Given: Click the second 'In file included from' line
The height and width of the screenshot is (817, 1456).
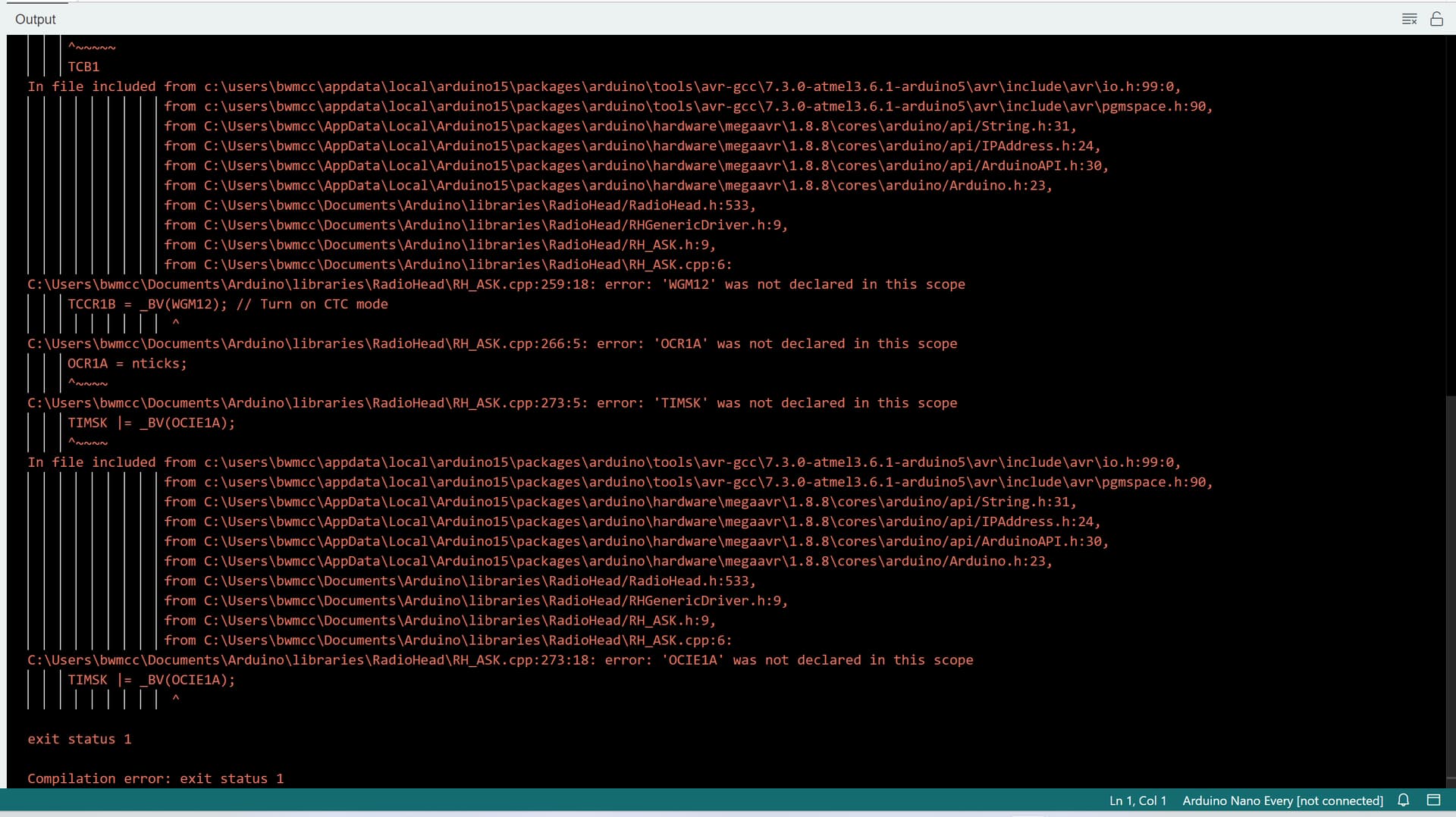Looking at the screenshot, I should pyautogui.click(x=604, y=462).
